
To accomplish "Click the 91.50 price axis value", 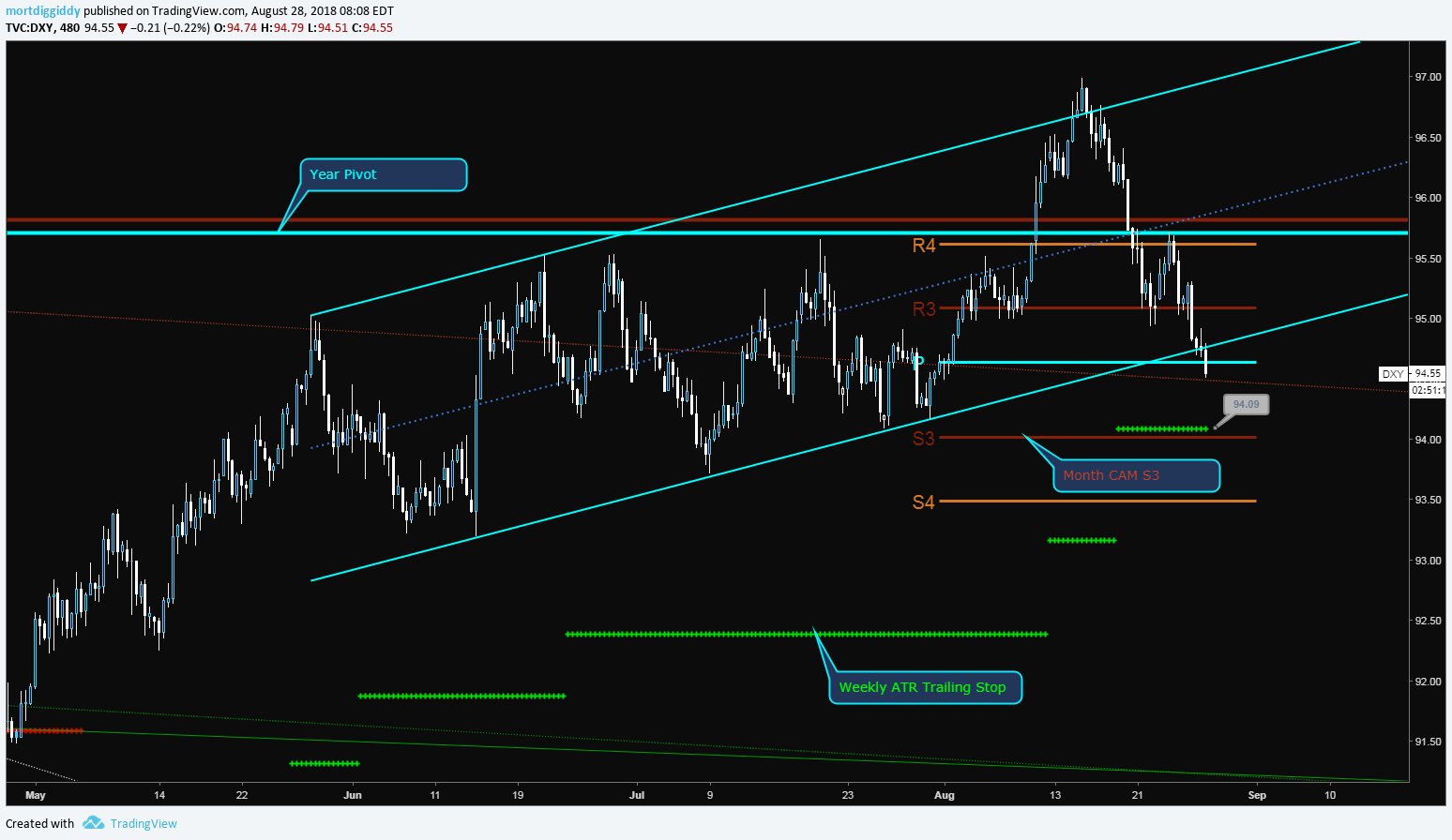I will [1429, 742].
